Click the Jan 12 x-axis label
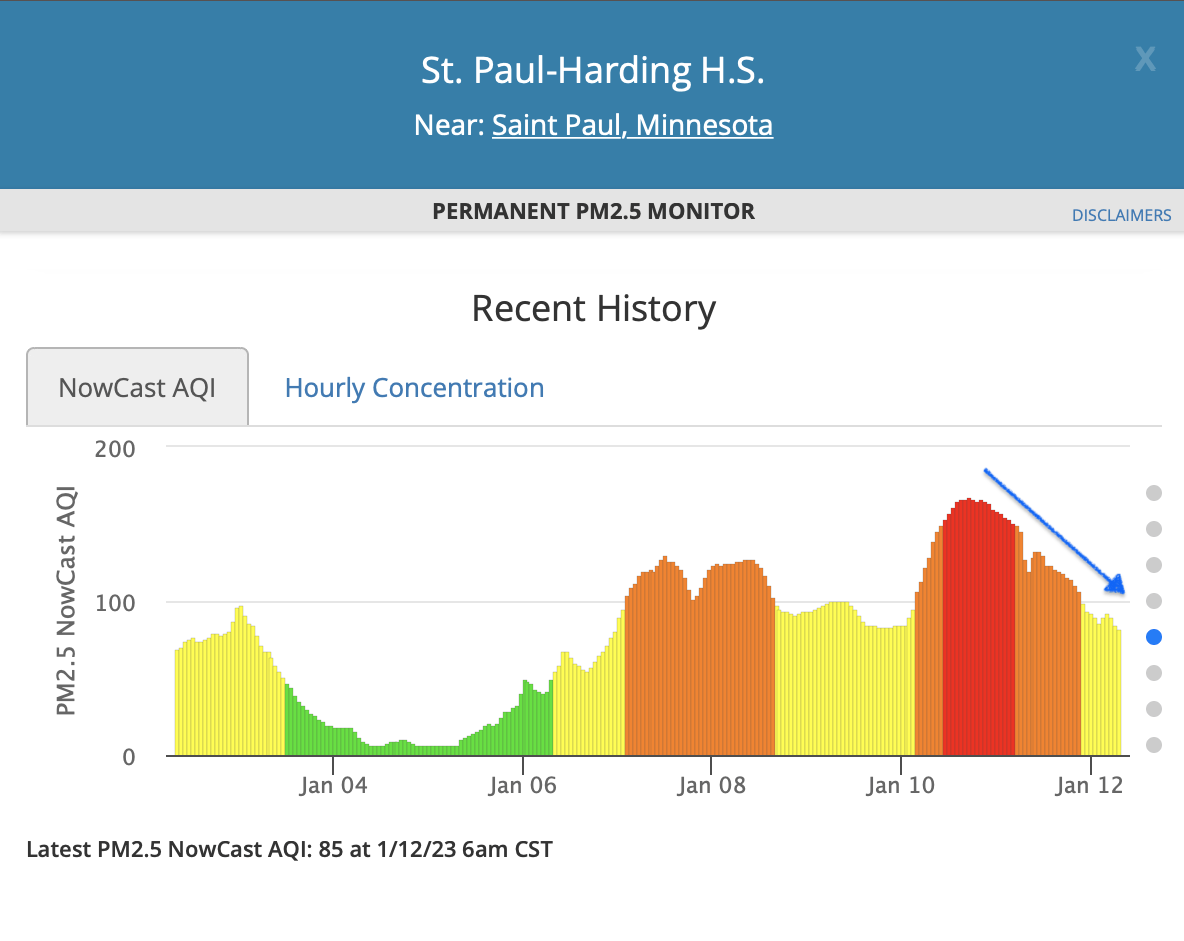This screenshot has width=1184, height=941. pos(1089,786)
